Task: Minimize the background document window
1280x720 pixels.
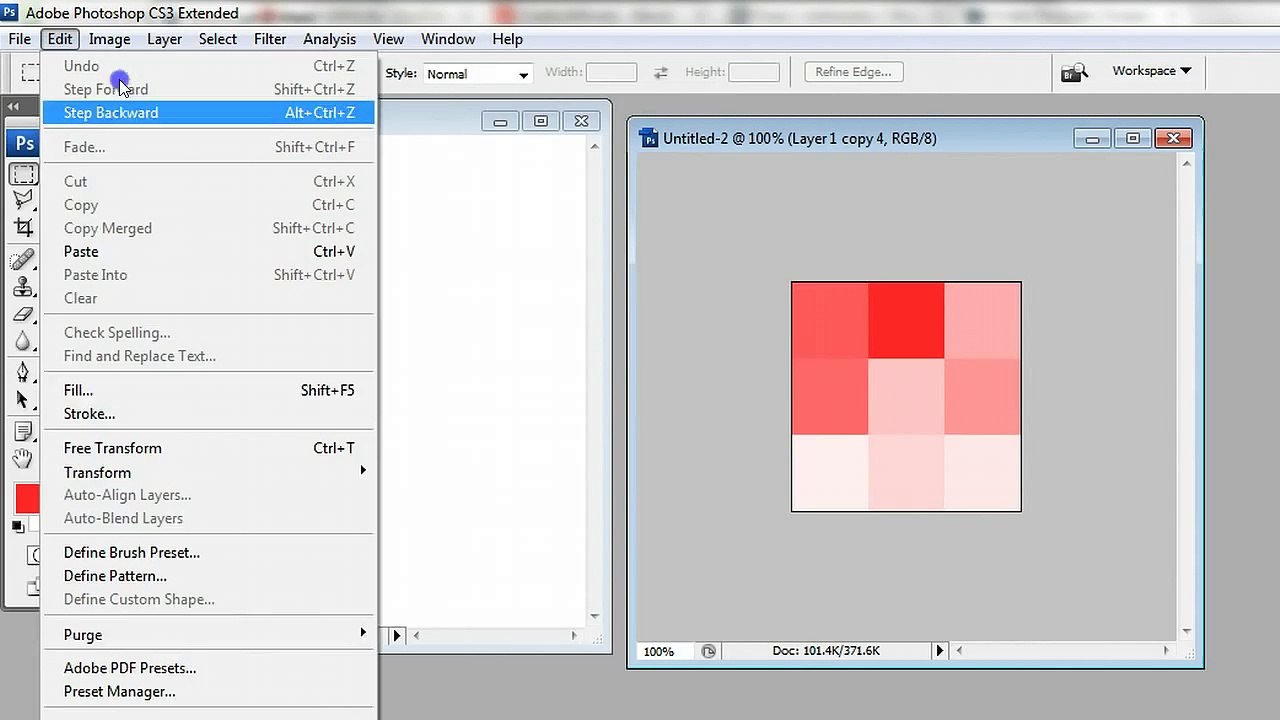Action: (x=500, y=121)
